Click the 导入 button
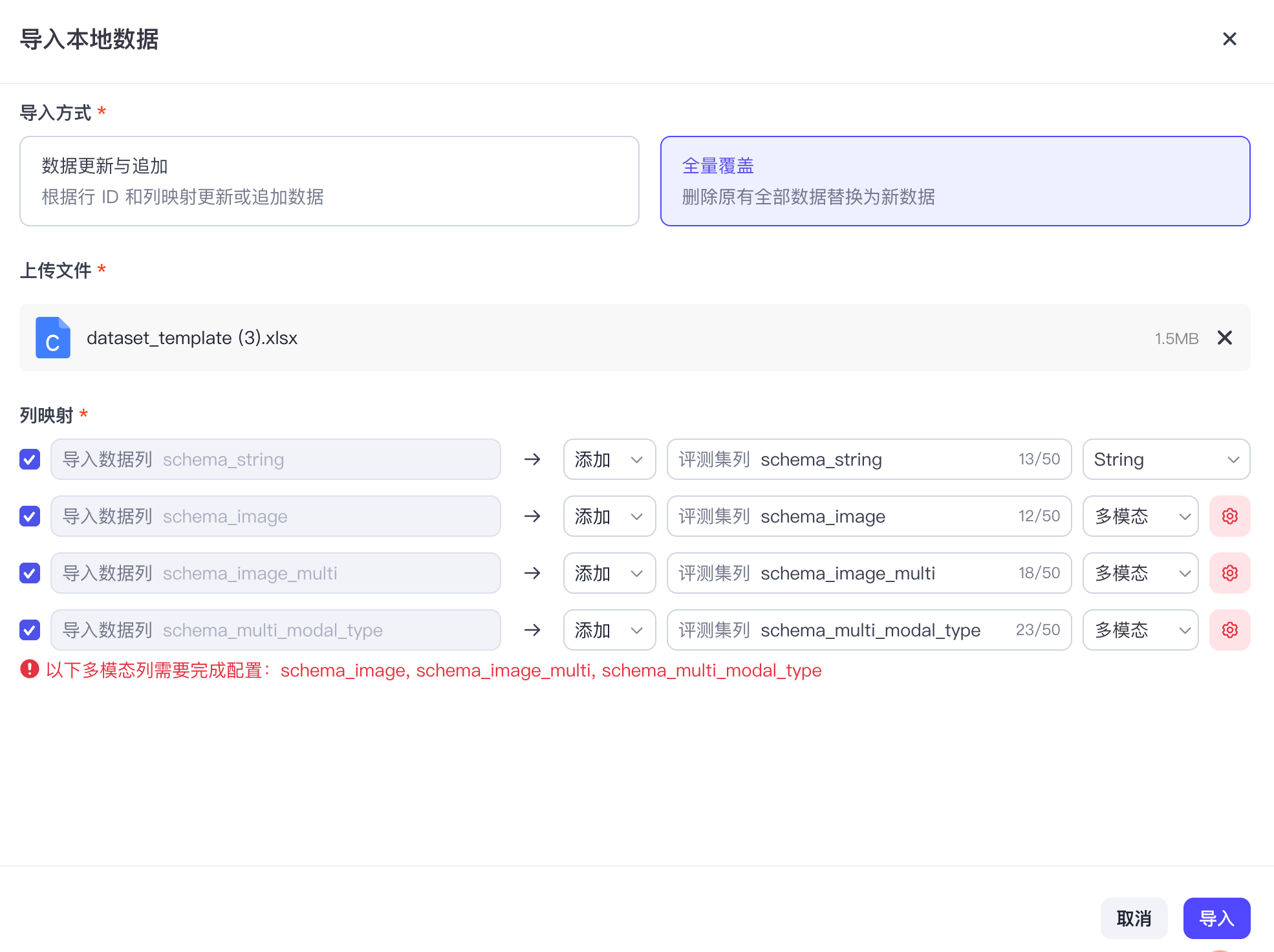The width and height of the screenshot is (1274, 952). click(x=1216, y=918)
